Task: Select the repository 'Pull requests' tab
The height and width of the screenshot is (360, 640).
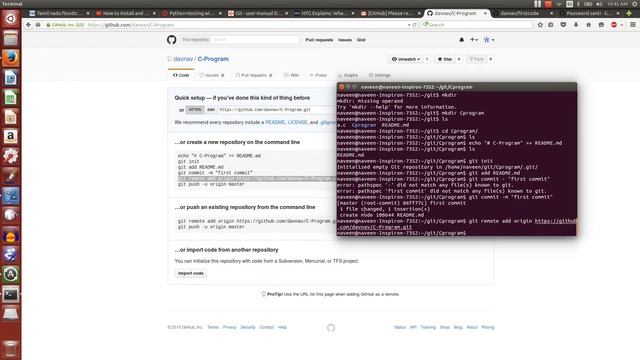Action: point(254,76)
